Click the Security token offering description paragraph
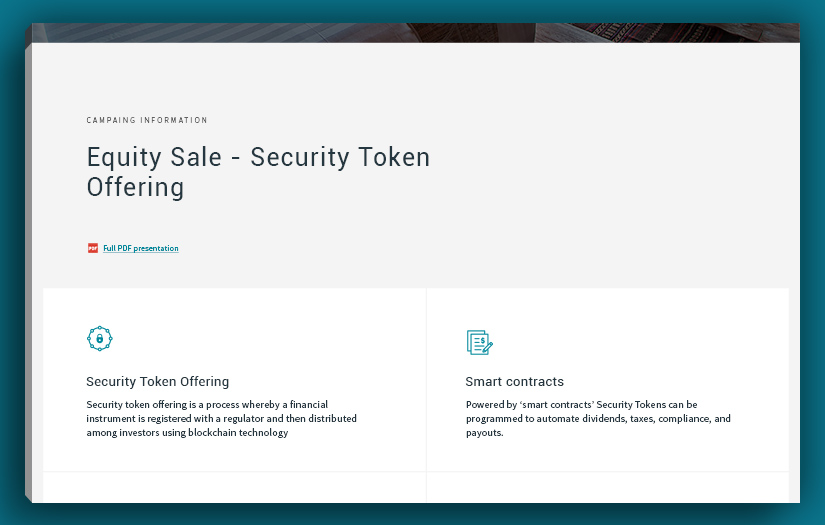 221,418
